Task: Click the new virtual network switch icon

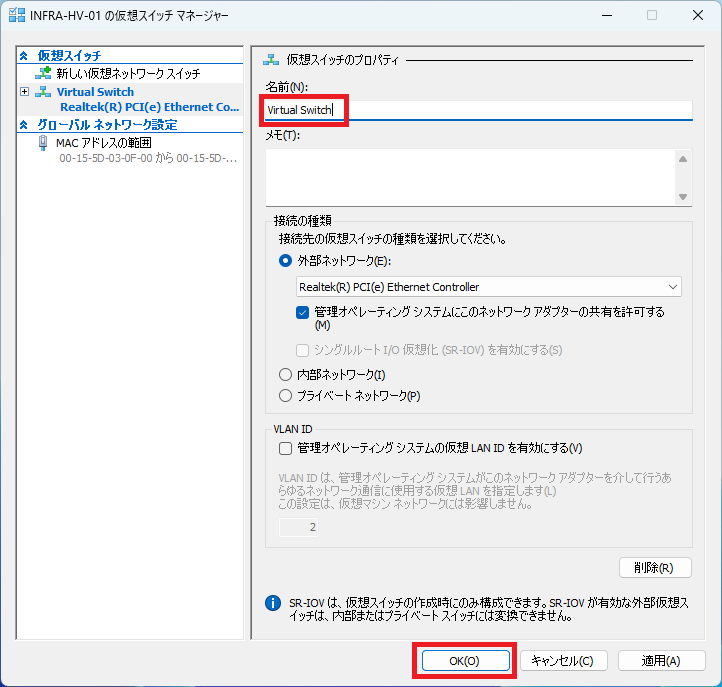Action: pyautogui.click(x=43, y=73)
